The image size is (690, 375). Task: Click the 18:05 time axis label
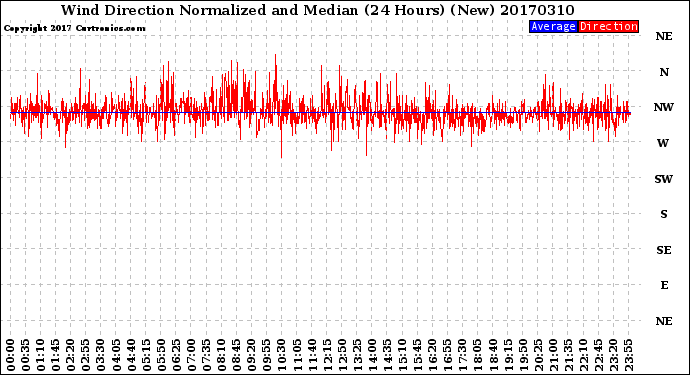coord(478,355)
